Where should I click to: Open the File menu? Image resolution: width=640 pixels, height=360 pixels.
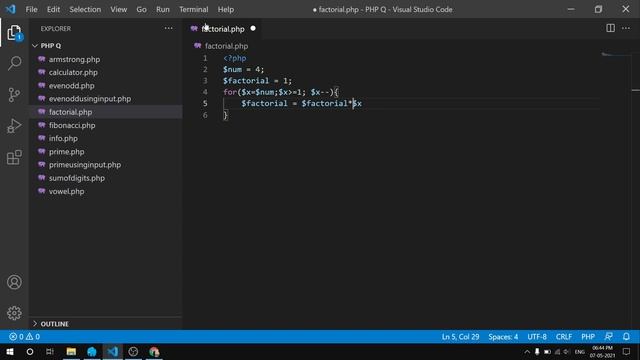[31, 9]
